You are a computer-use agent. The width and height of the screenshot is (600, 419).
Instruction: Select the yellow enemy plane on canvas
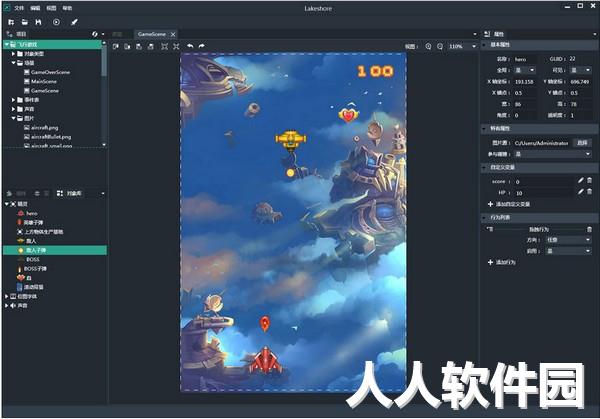[x=291, y=139]
